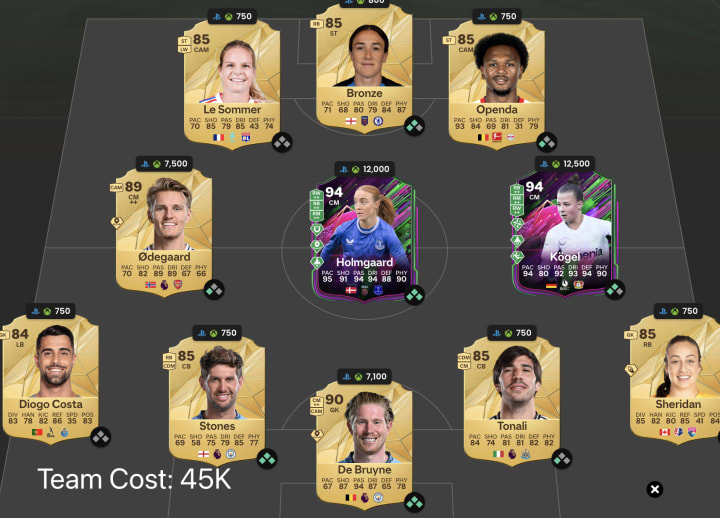This screenshot has width=720, height=518.
Task: Click the chemistry icon on Le Sommer's card
Action: pos(282,142)
